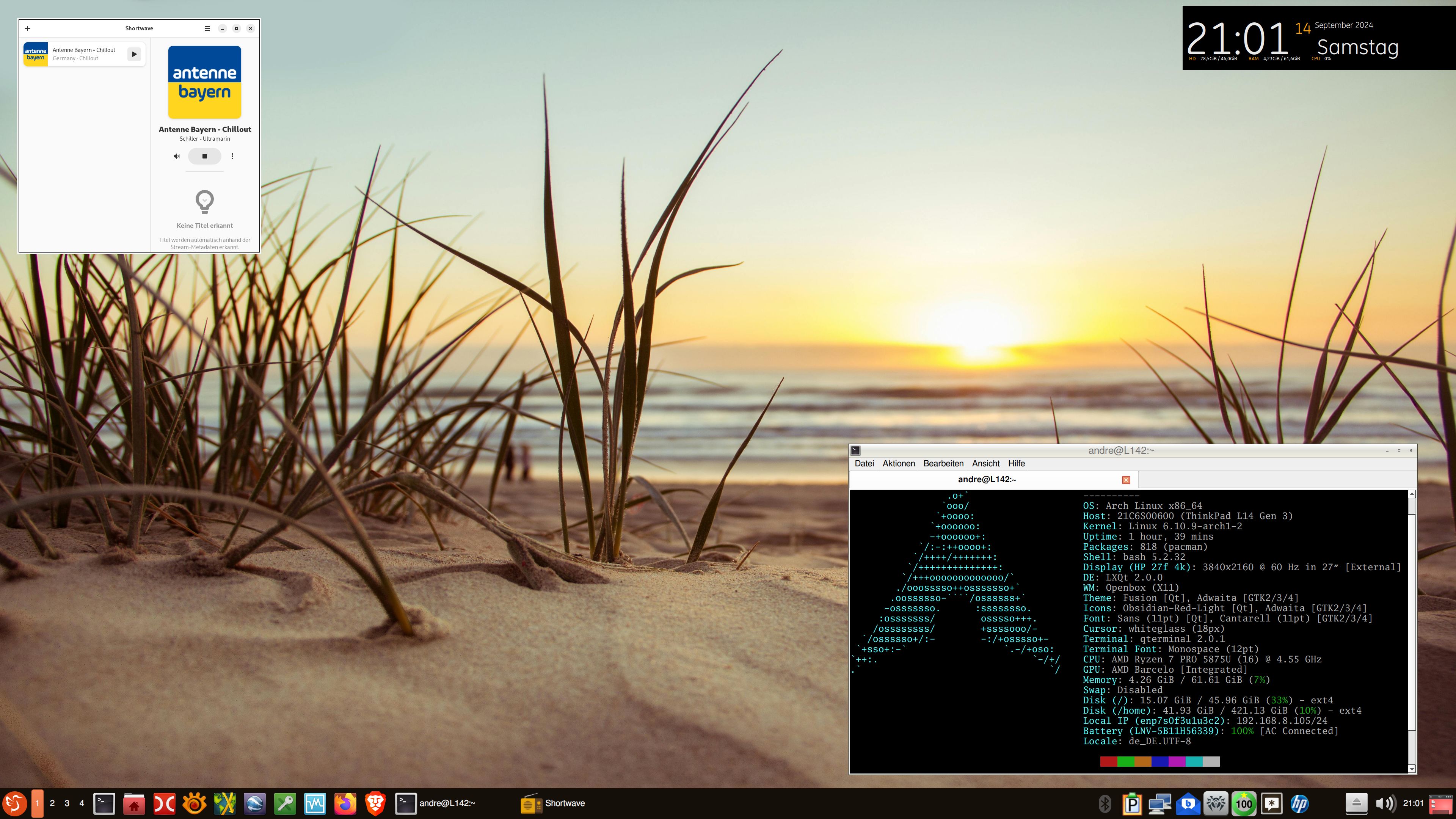Viewport: 1456px width, 819px height.
Task: Click the scroll-down arrow in qterminal
Action: pyautogui.click(x=1412, y=769)
